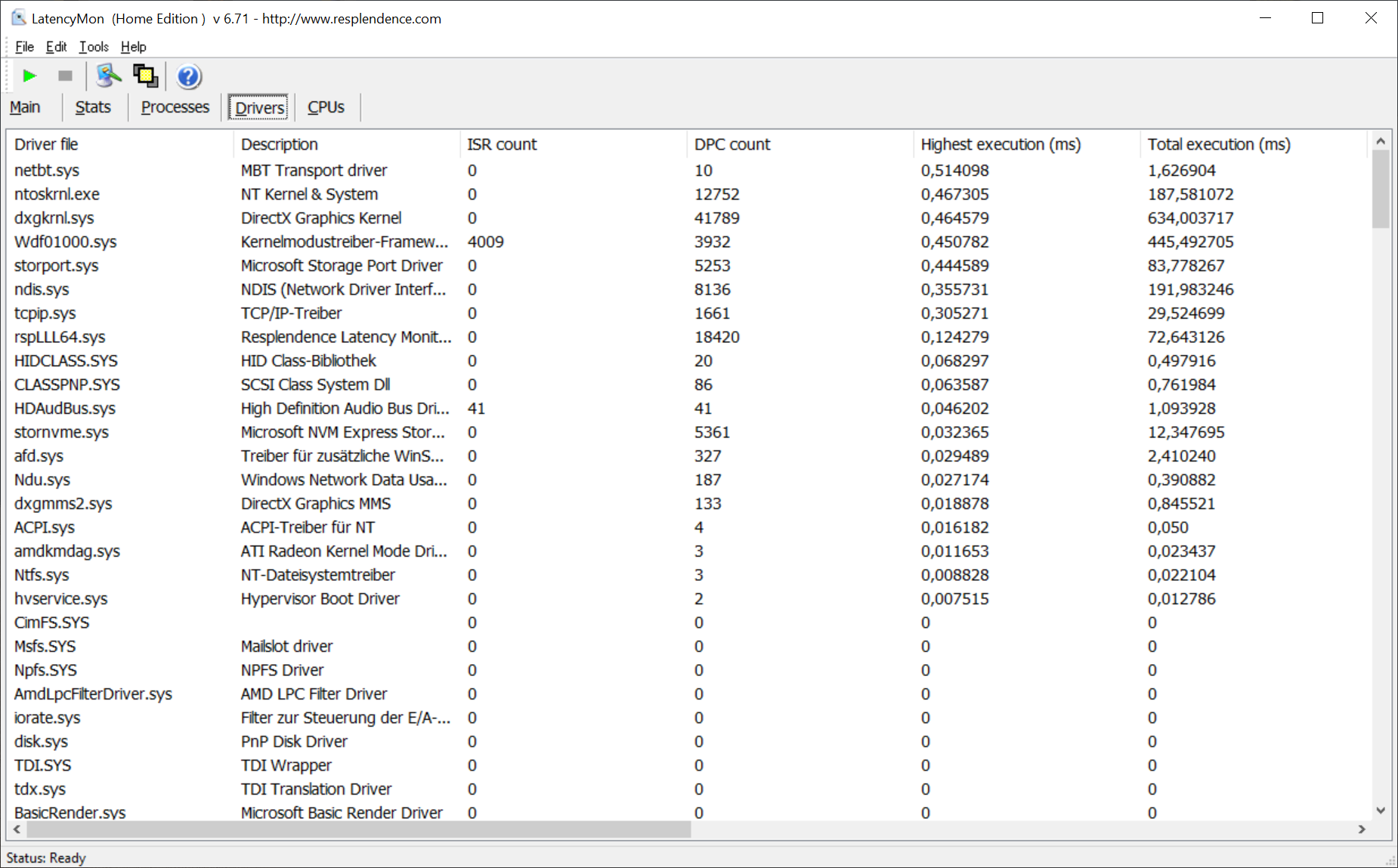This screenshot has height=868, width=1398.
Task: Select the Ntfs.sys driver row
Action: pos(689,575)
